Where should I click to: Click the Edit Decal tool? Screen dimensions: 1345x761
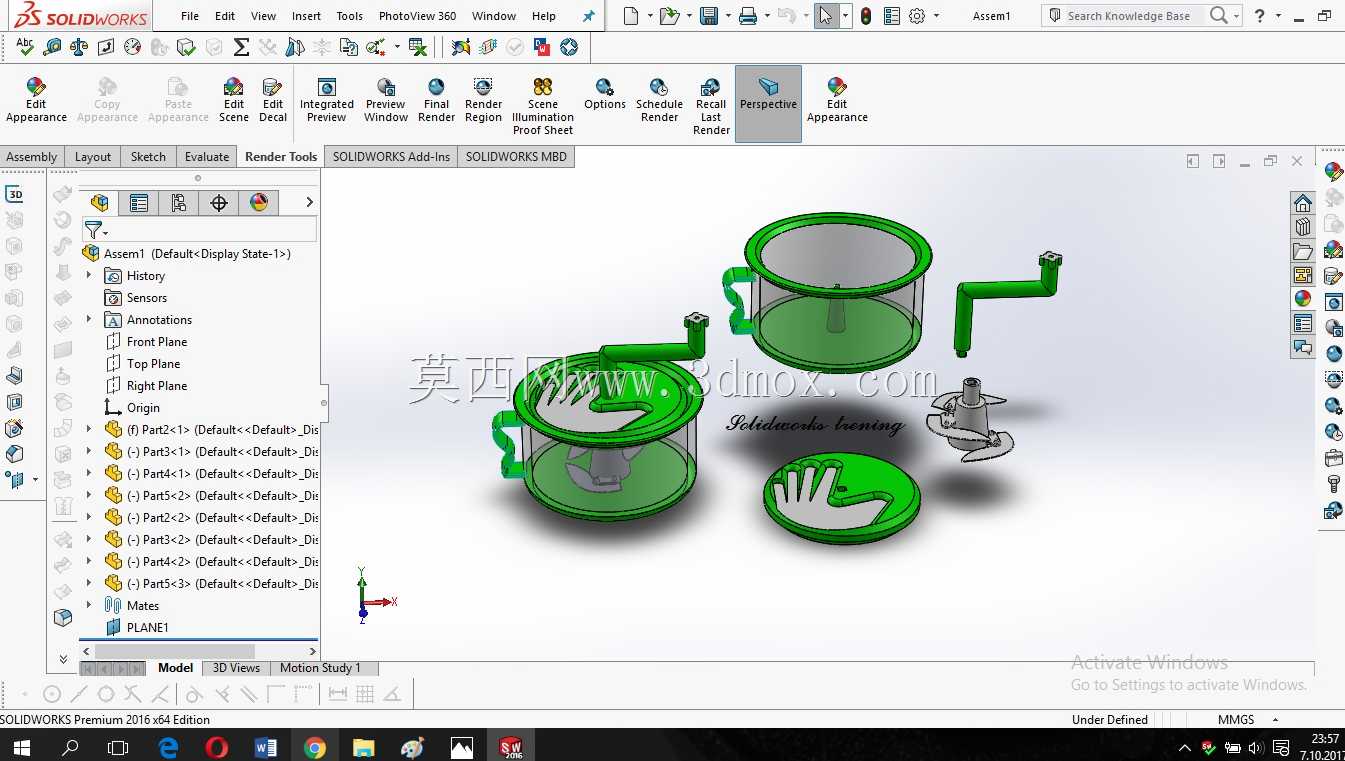[x=273, y=99]
